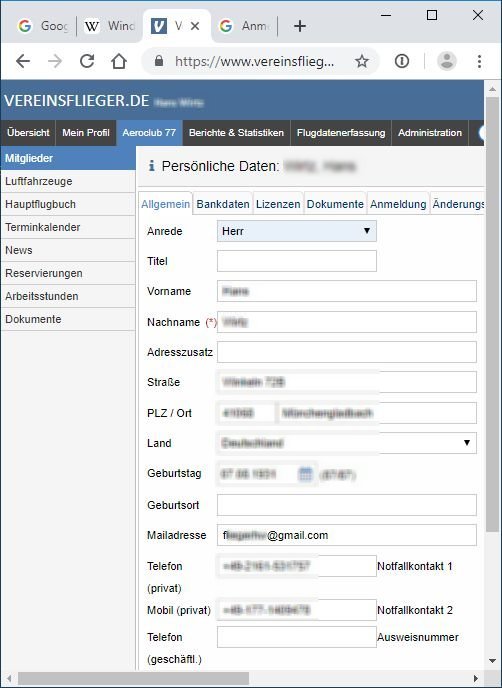The image size is (502, 688).
Task: Go back with the browser back arrow
Action: tap(23, 61)
